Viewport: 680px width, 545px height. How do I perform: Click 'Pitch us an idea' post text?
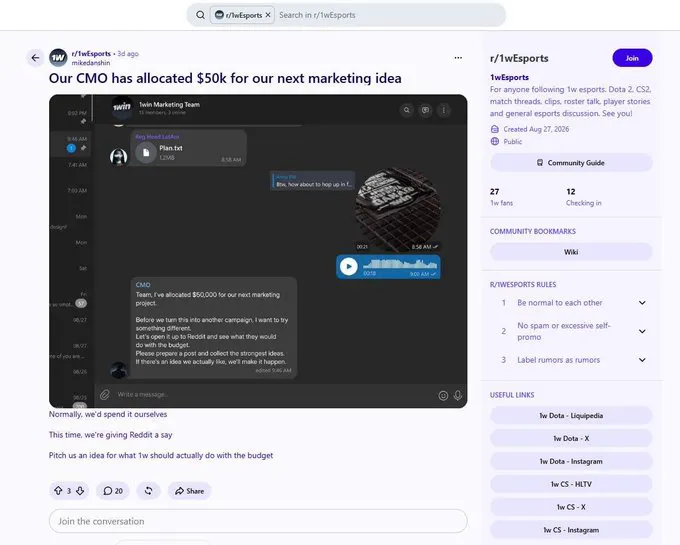[x=161, y=455]
